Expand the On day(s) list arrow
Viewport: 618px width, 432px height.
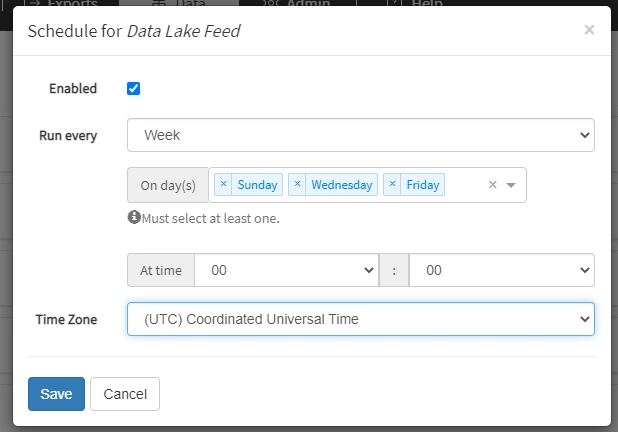(511, 185)
